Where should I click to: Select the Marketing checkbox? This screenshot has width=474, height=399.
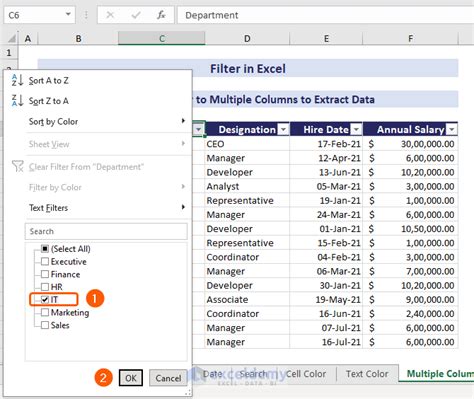(x=45, y=312)
